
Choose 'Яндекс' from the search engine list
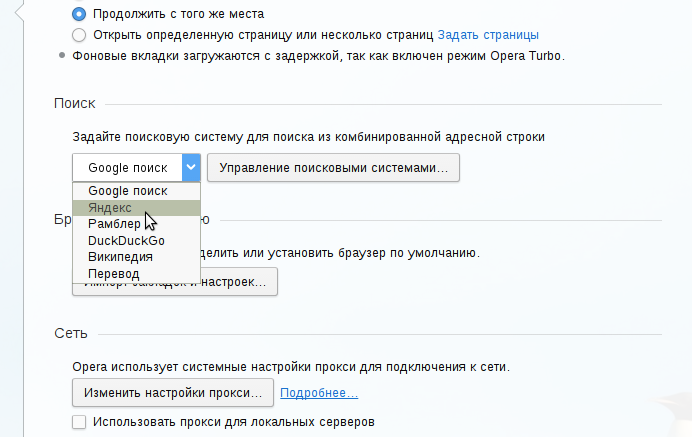coord(136,208)
